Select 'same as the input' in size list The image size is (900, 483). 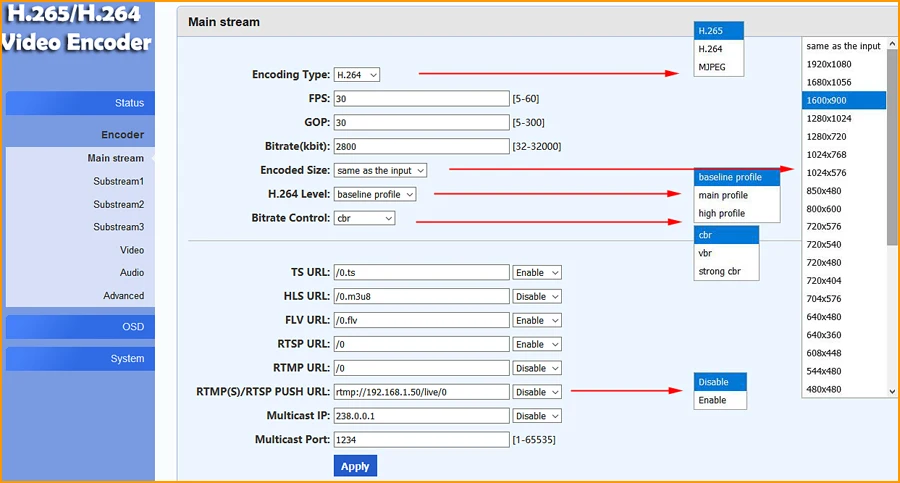point(844,46)
